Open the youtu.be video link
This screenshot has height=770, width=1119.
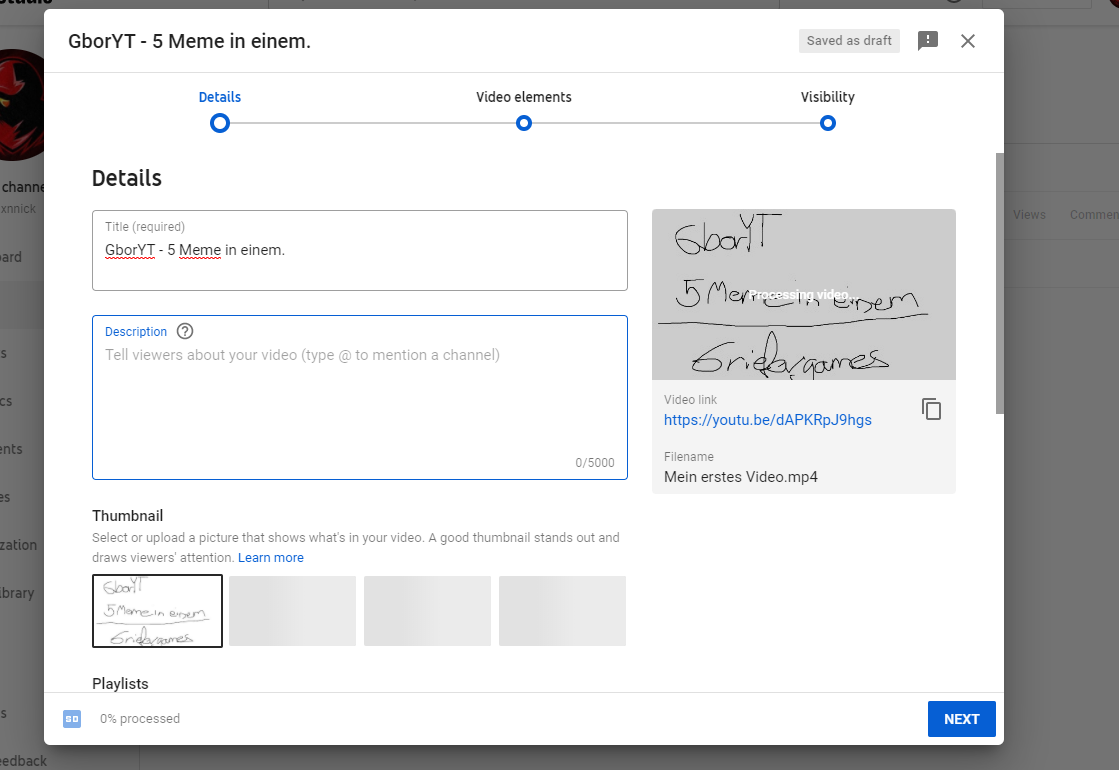[768, 420]
